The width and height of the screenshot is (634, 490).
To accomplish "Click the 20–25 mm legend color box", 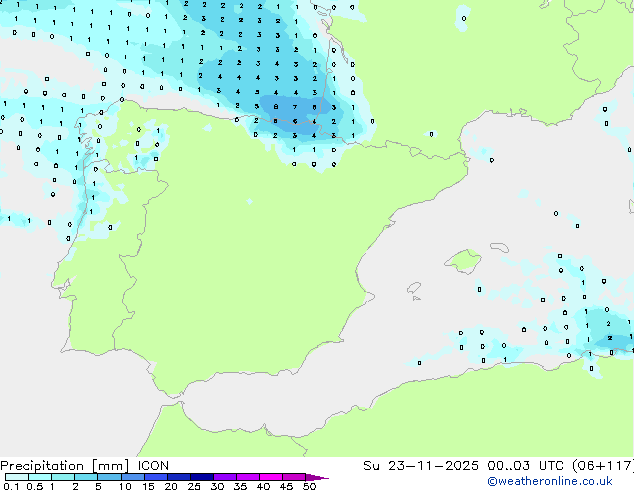I will pos(178,477).
